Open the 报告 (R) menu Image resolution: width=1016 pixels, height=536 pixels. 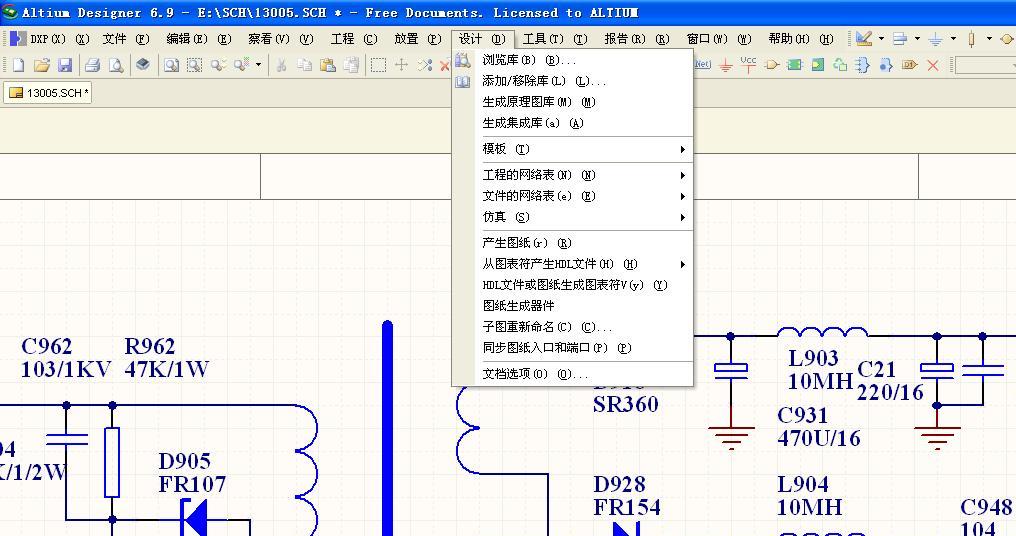(637, 39)
